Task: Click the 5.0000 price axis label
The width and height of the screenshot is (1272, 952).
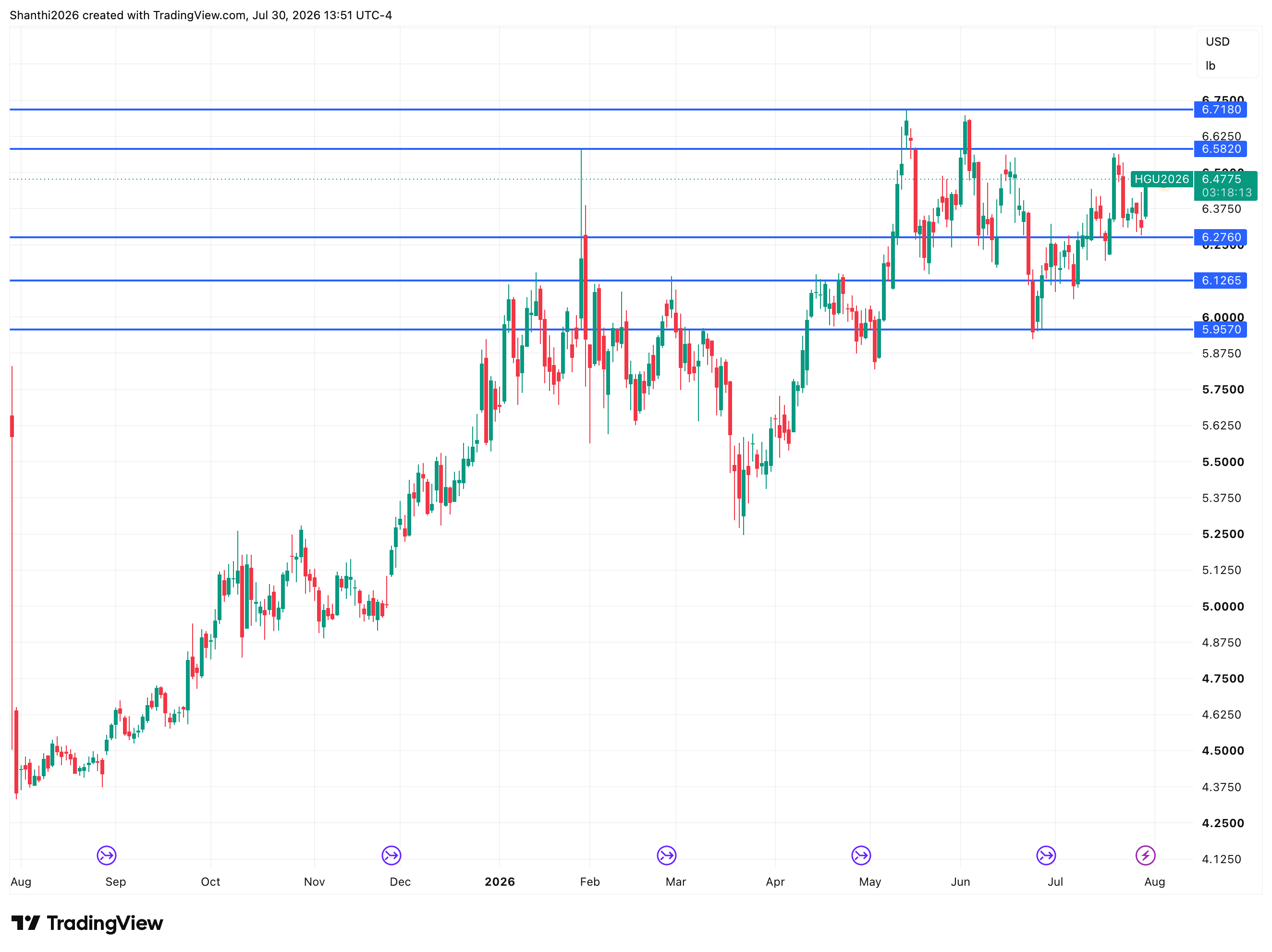Action: tap(1223, 607)
